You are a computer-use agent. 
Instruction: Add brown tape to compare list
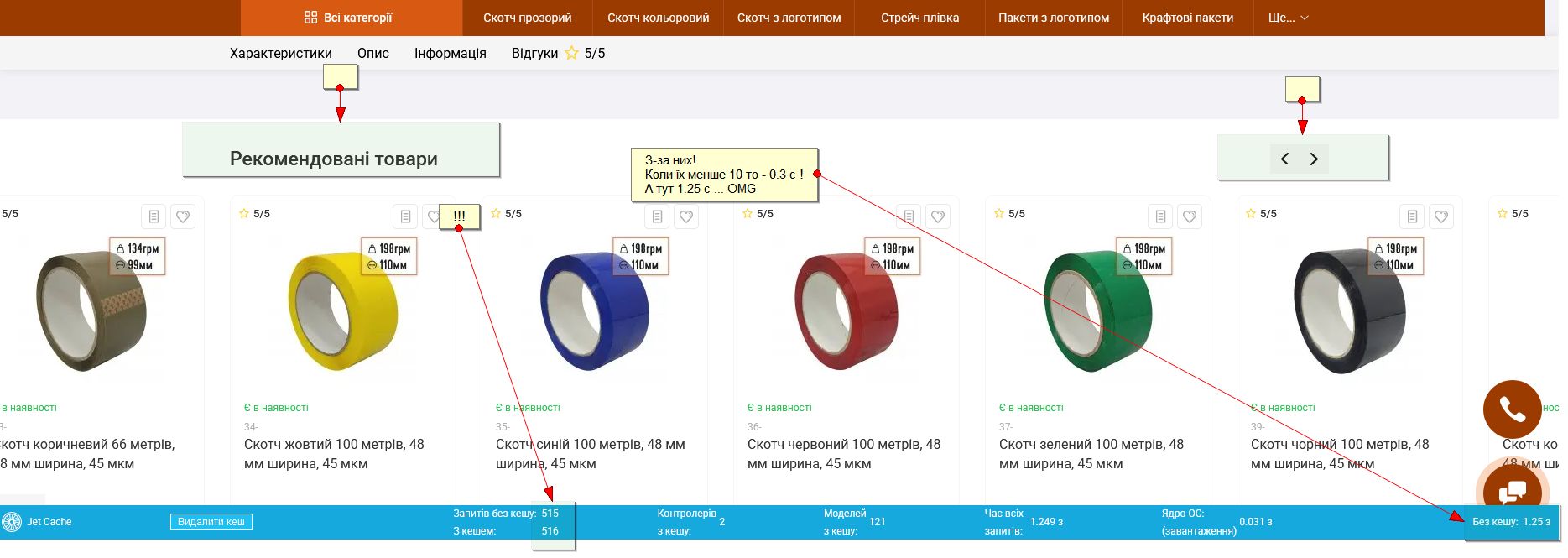tap(154, 216)
